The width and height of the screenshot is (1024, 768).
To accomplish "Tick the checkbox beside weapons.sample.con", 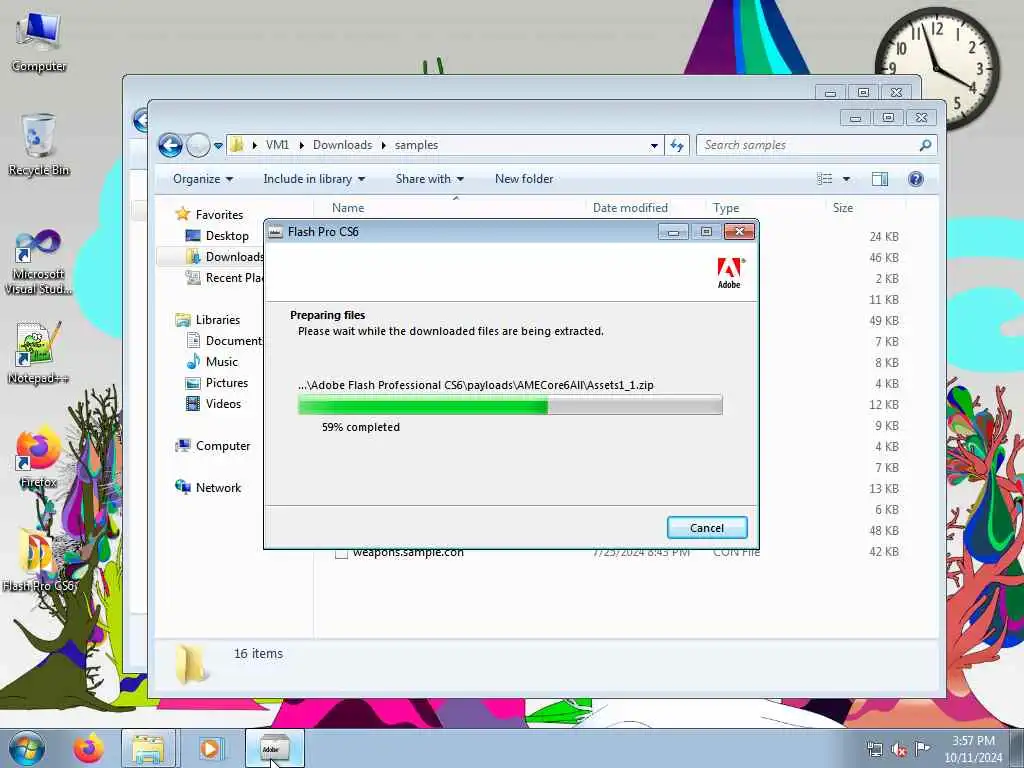I will (341, 554).
